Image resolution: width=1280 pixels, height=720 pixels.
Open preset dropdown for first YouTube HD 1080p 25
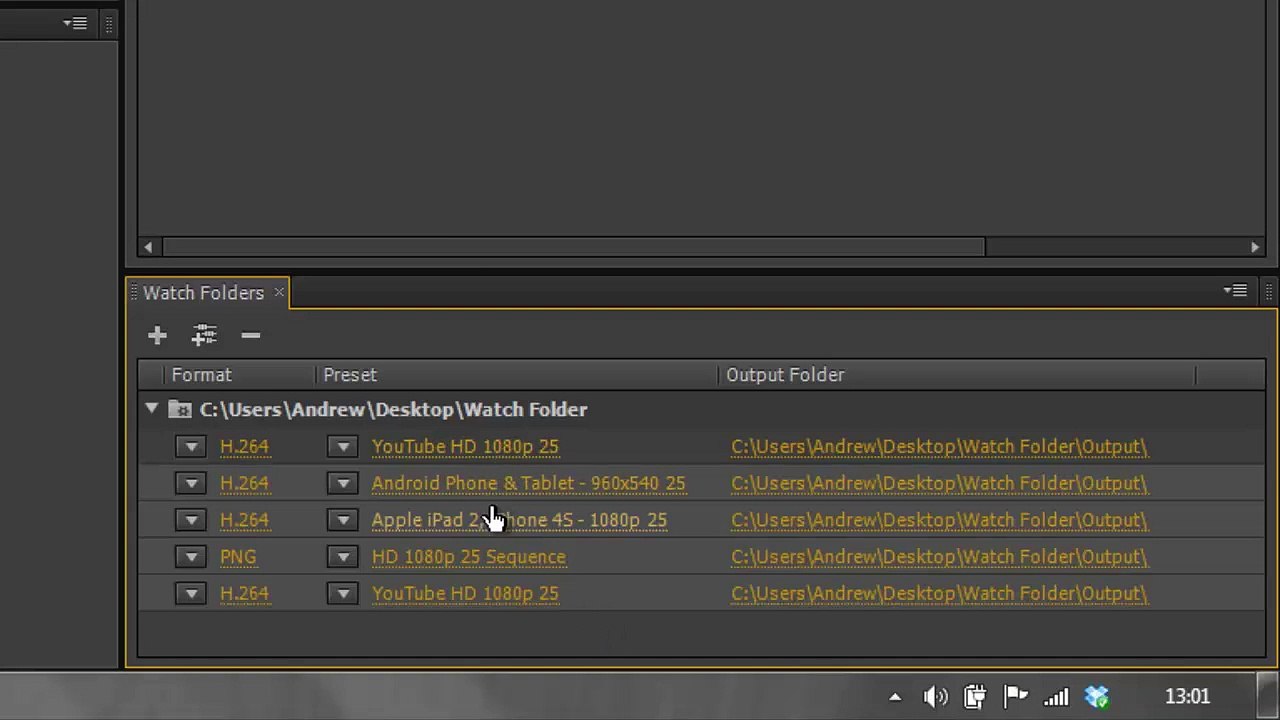tap(343, 447)
